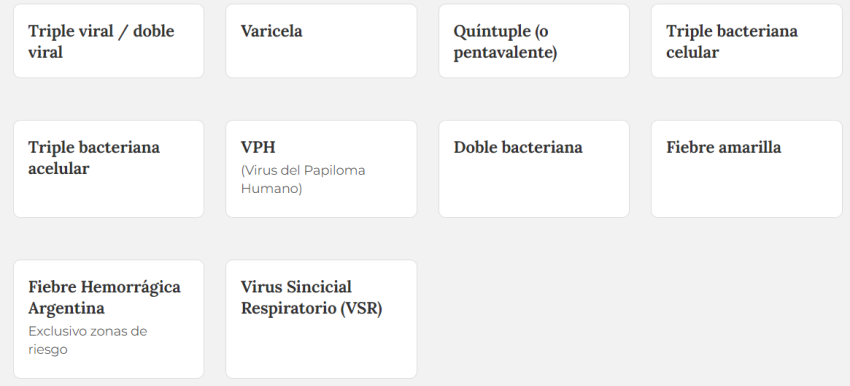Select the Varicela vaccine card

point(321,41)
